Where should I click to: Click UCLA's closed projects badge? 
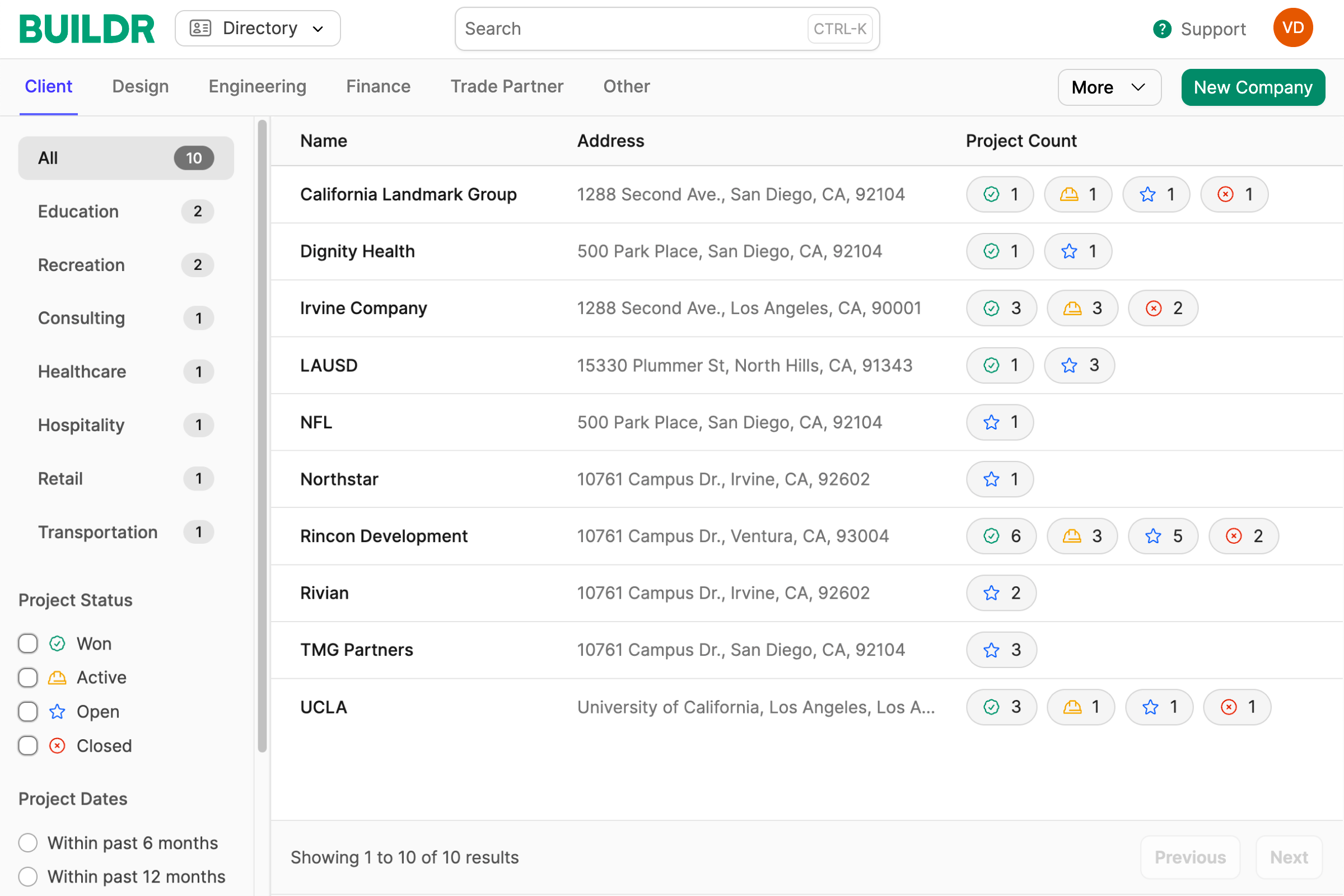pyautogui.click(x=1236, y=707)
